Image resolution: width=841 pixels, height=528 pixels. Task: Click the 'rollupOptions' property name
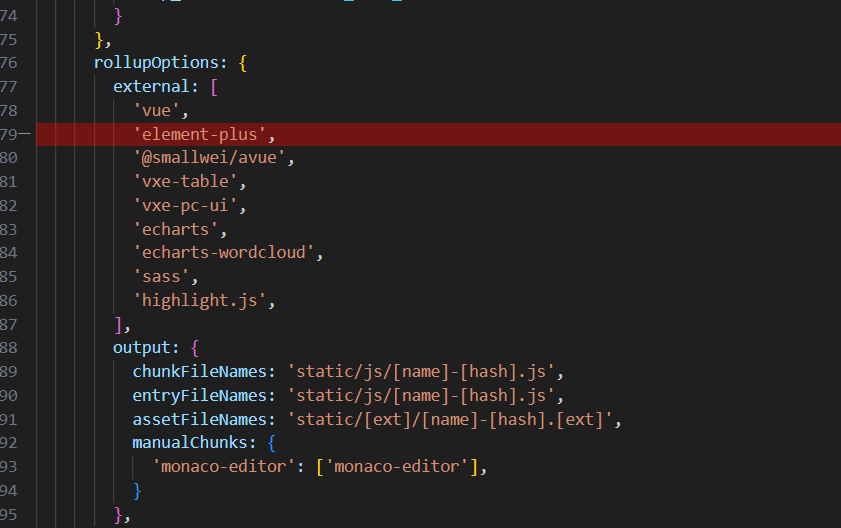160,62
